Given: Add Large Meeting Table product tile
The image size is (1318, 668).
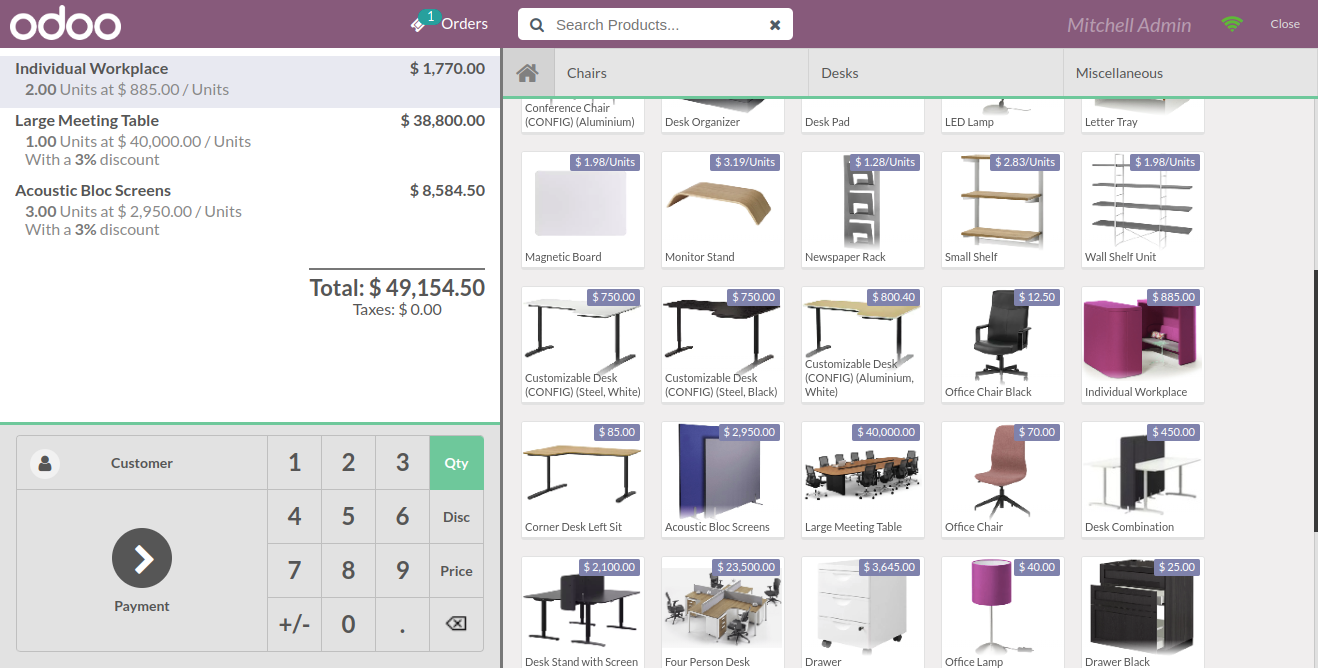Looking at the screenshot, I should click(x=863, y=480).
